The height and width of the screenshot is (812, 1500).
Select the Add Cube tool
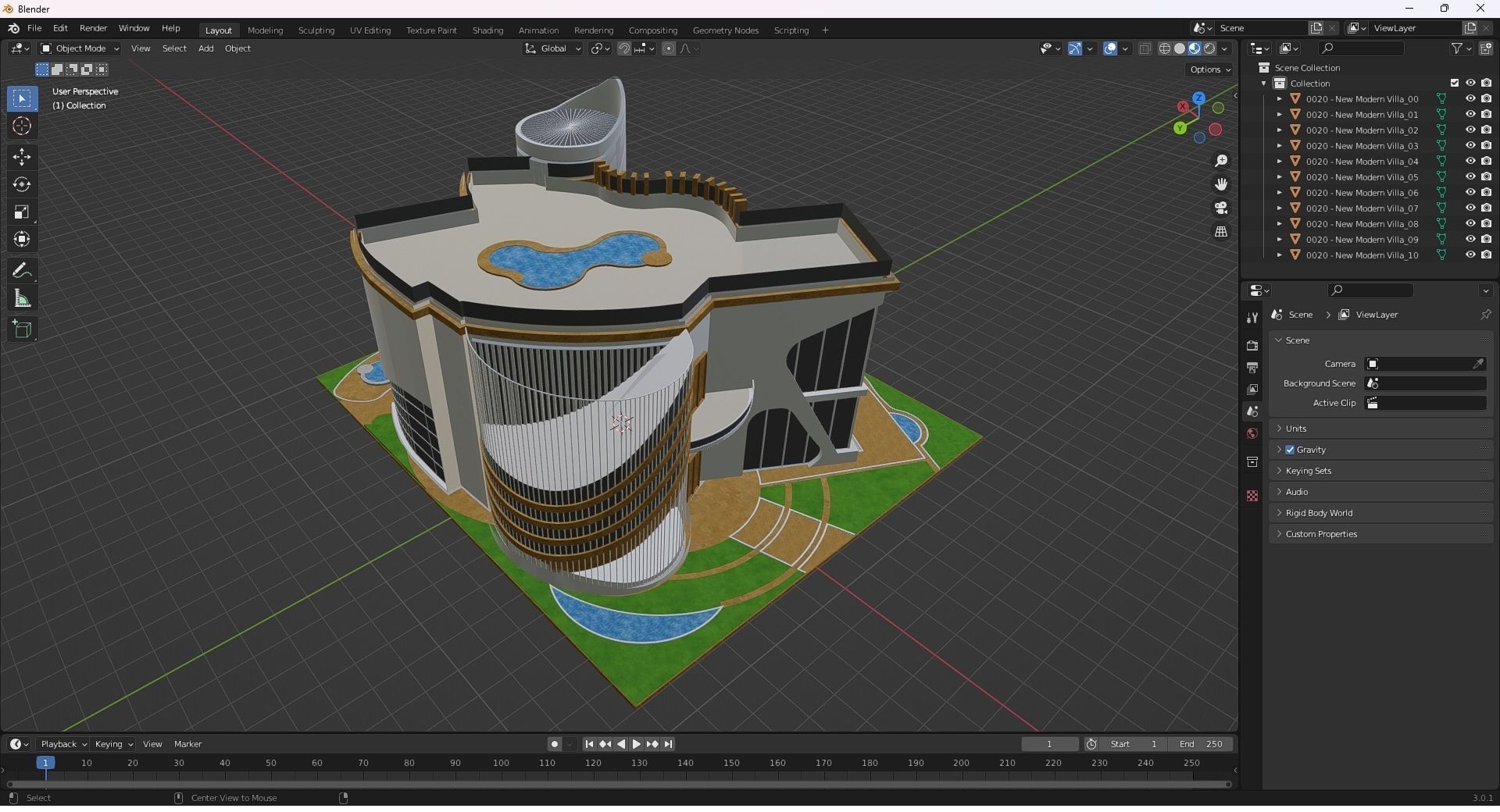pyautogui.click(x=22, y=329)
